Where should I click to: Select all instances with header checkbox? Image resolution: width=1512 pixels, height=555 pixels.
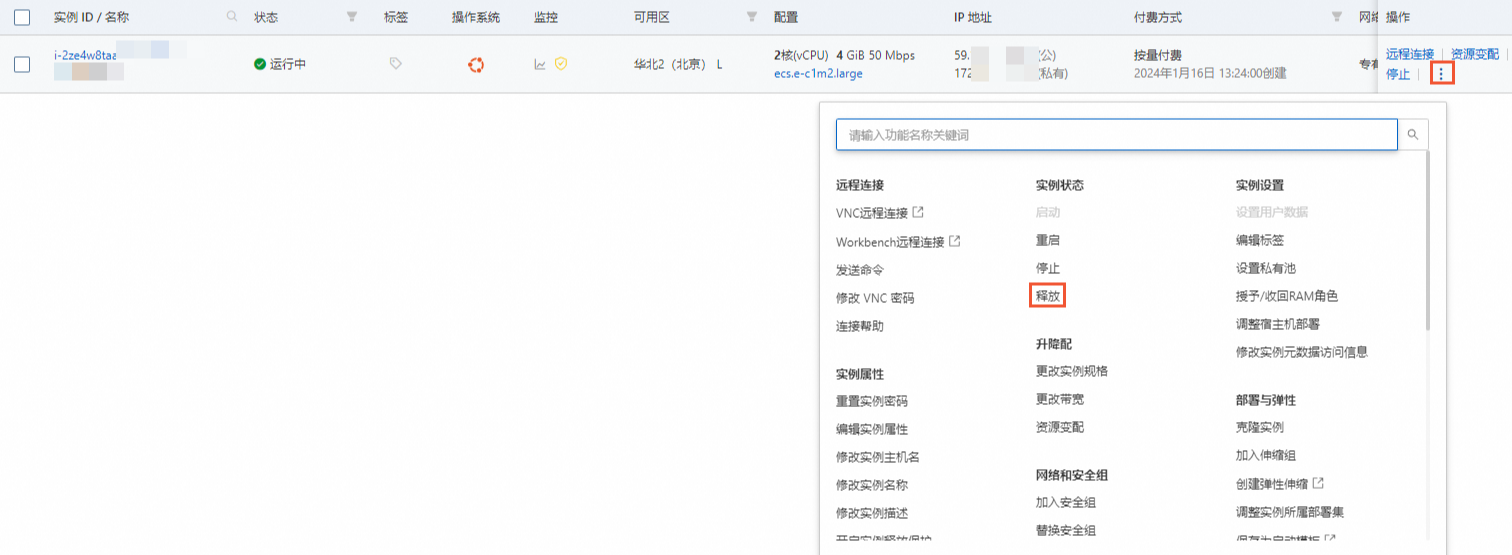click(22, 17)
